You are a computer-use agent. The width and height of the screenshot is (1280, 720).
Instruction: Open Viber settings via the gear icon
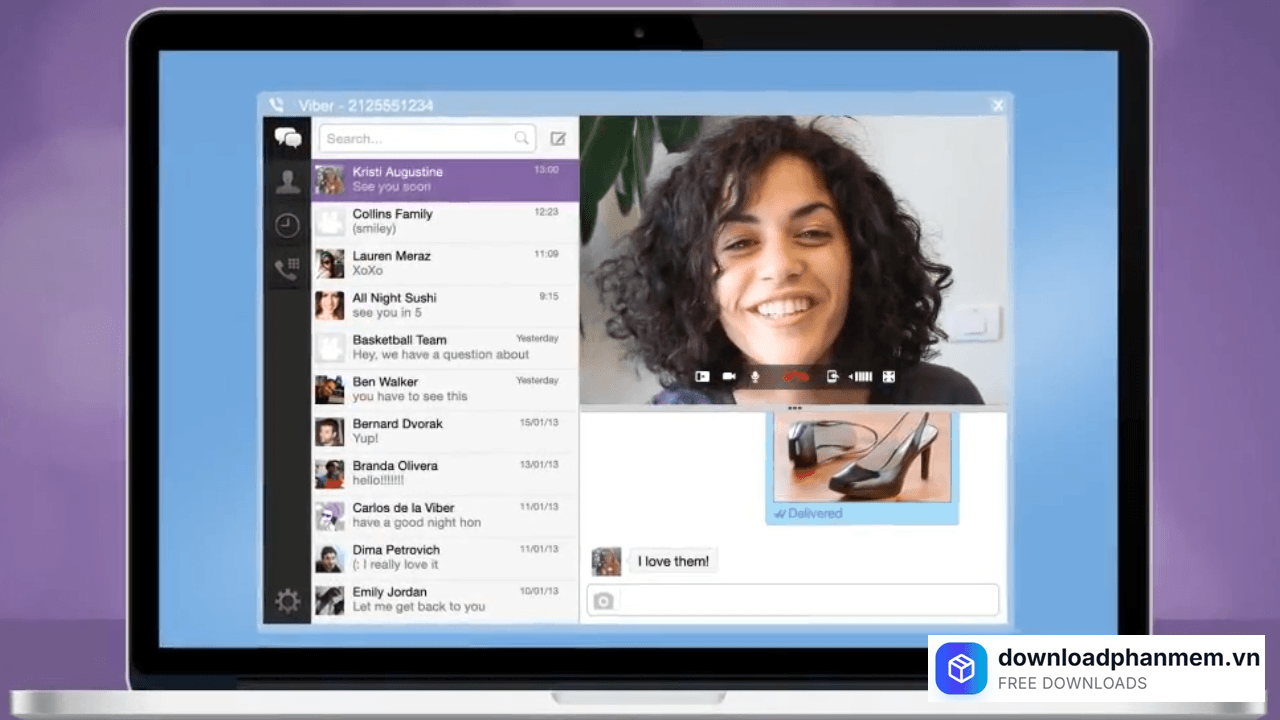click(x=288, y=600)
